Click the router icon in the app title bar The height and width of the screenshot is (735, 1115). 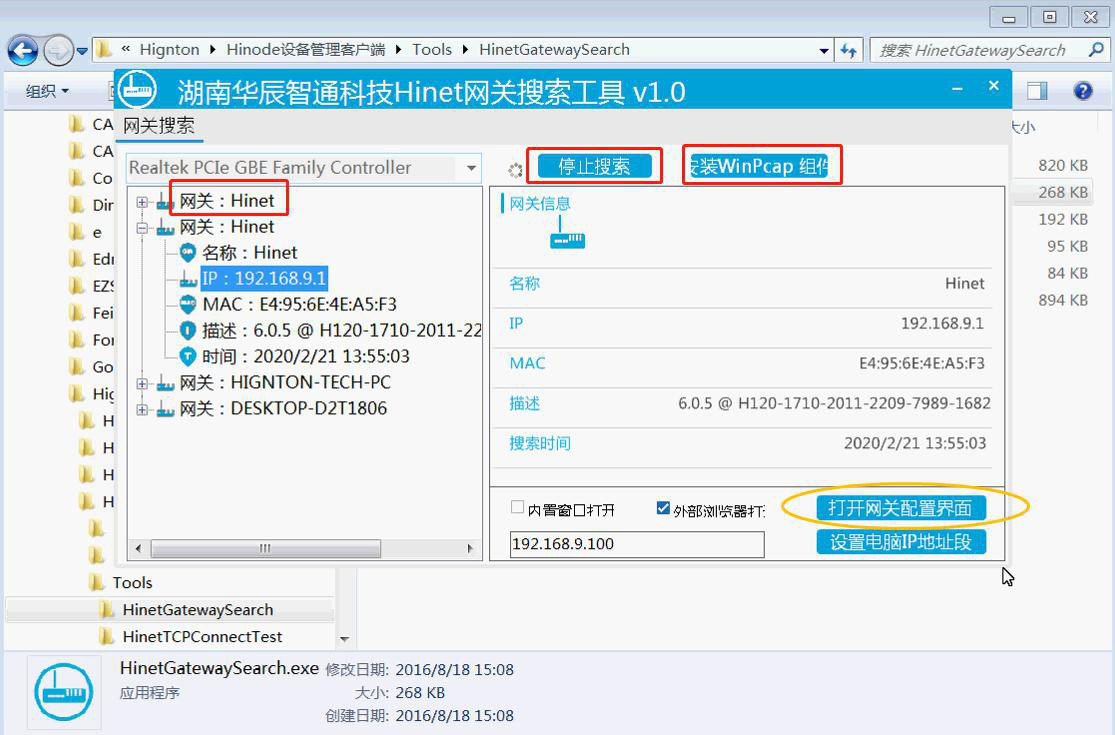click(x=142, y=90)
